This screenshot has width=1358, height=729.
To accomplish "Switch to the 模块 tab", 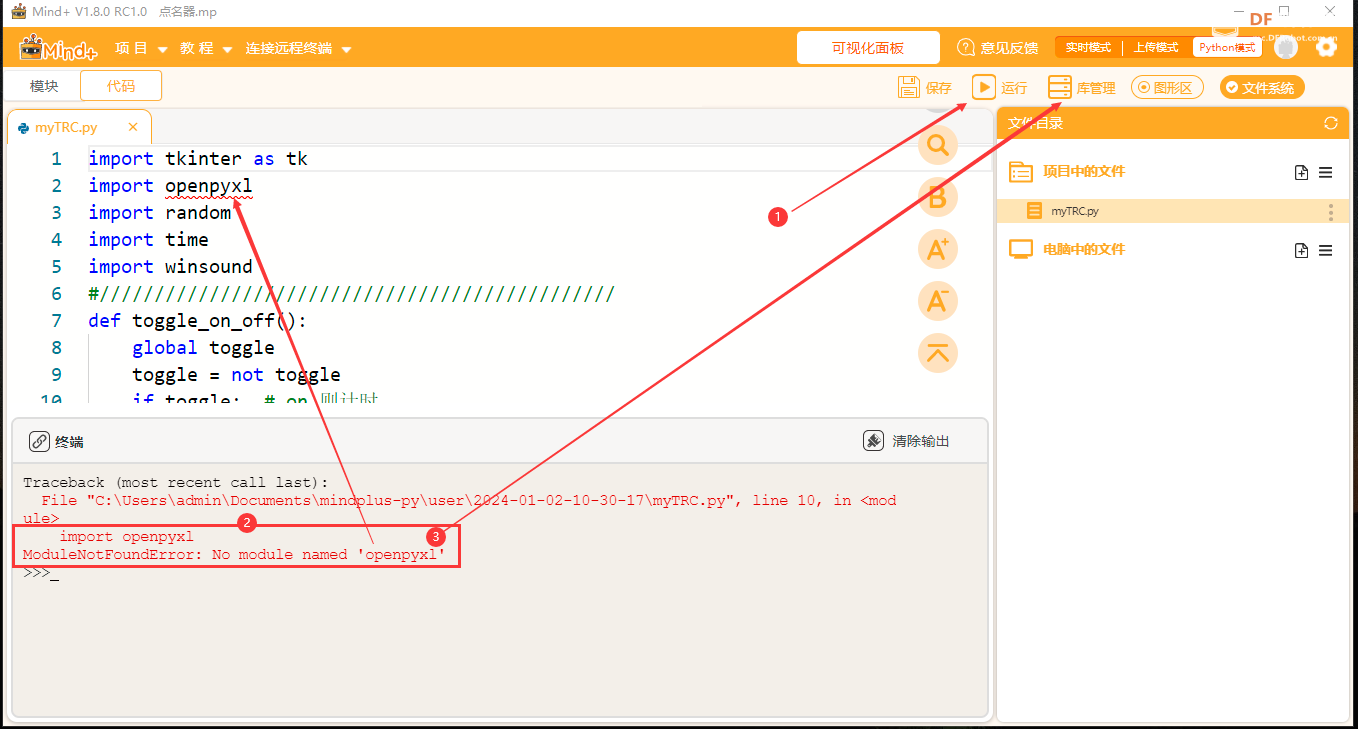I will 44,86.
